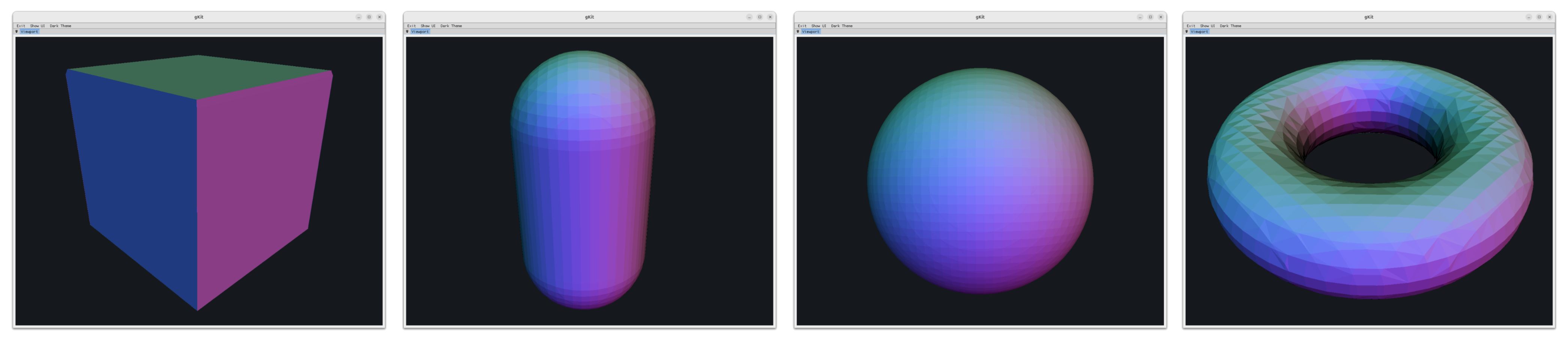Close the gKit window showing the sphere
The image size is (1568, 339).
tap(1161, 17)
